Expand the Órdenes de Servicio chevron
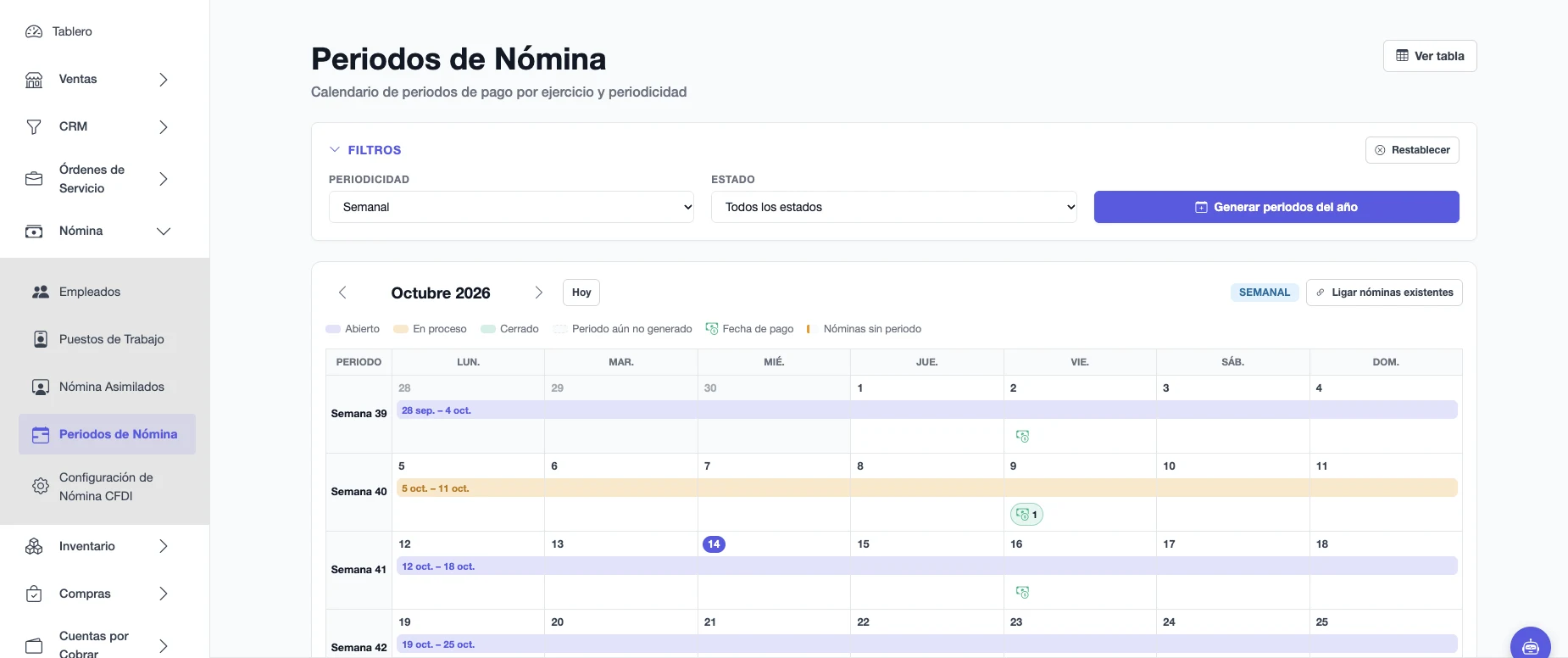 [x=164, y=179]
